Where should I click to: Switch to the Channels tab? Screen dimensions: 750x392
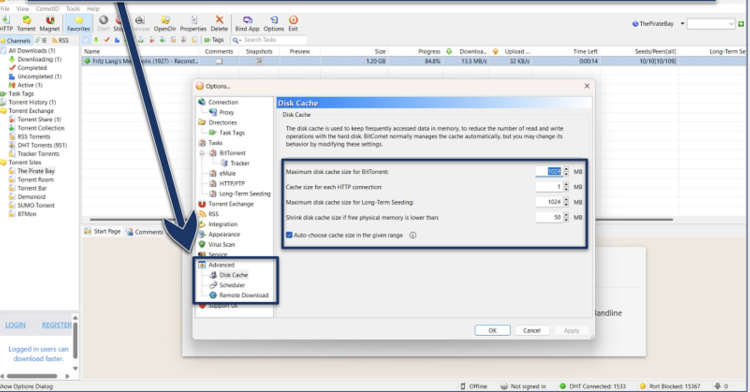click(x=16, y=41)
